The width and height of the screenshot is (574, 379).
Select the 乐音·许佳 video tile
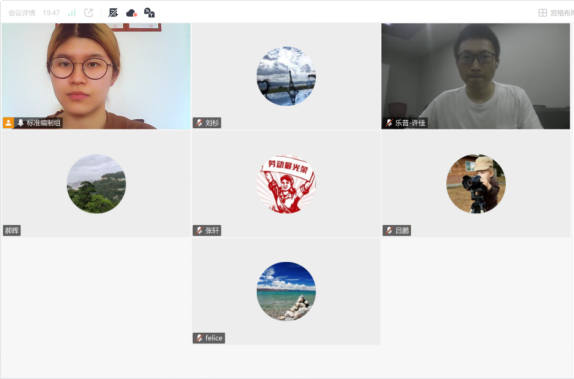tap(476, 76)
